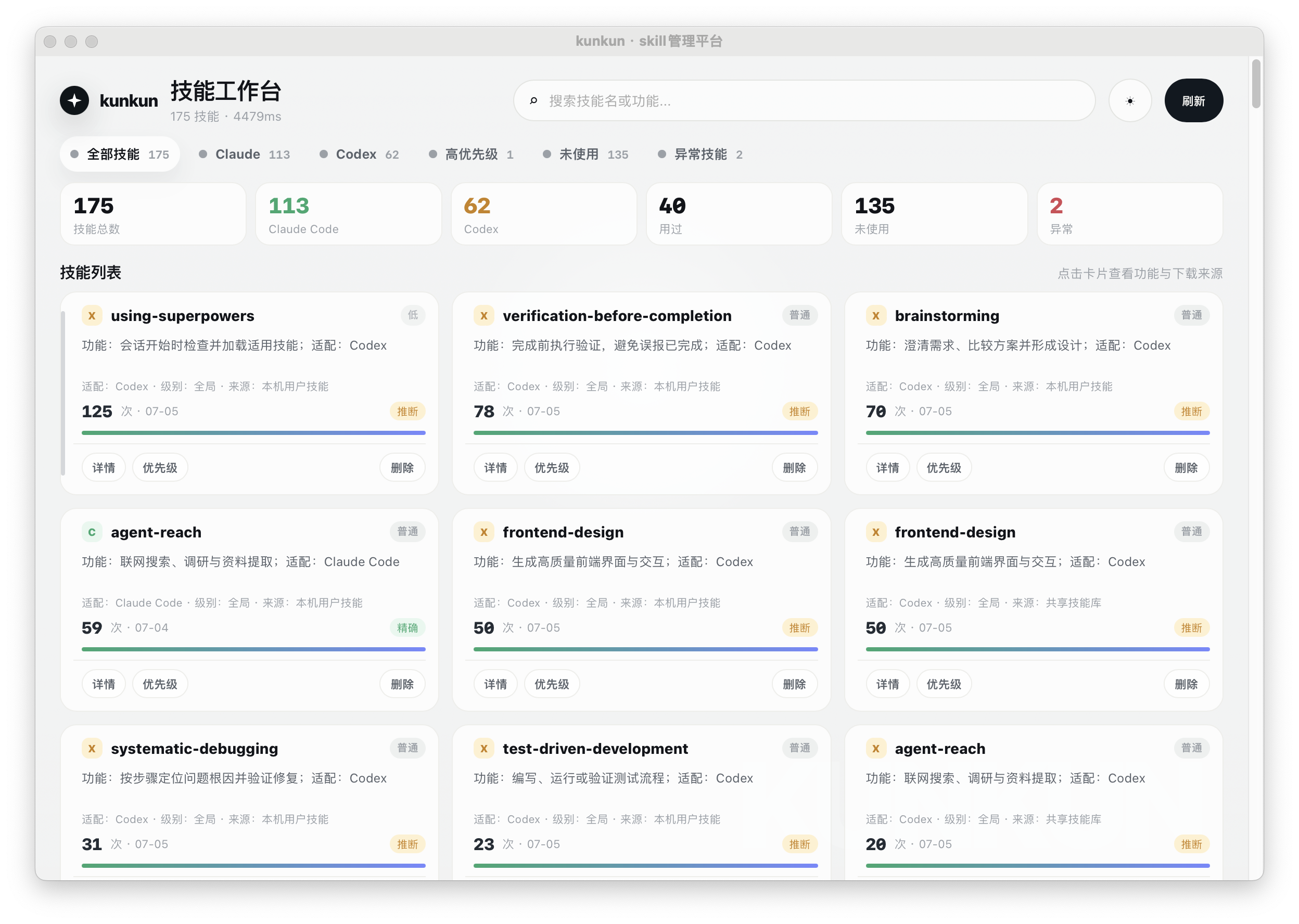Image resolution: width=1299 pixels, height=924 pixels.
Task: Open 优先级 for agent-reach Claude Code card
Action: point(160,684)
